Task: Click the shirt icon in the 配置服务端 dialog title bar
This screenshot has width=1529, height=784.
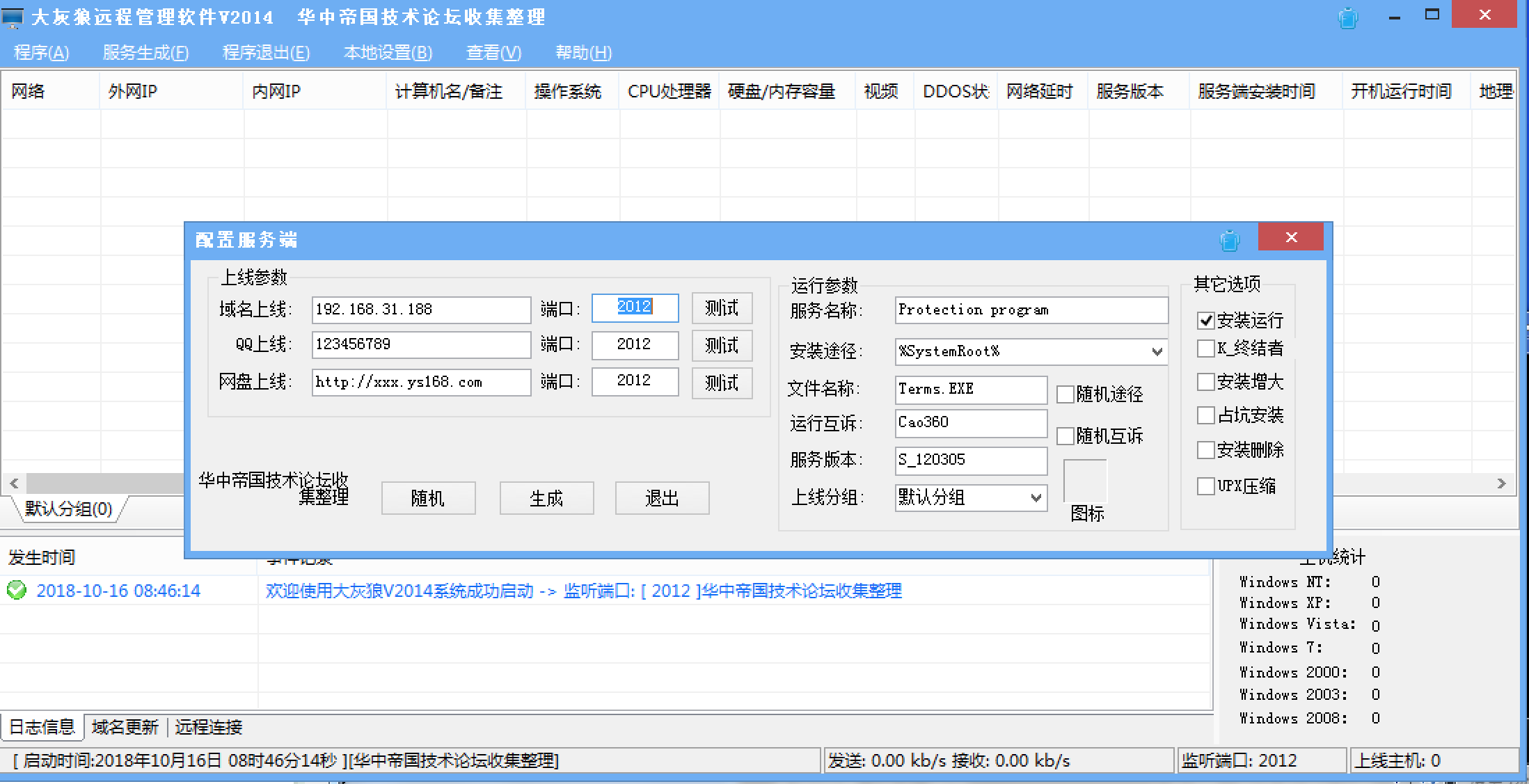Action: (1230, 240)
